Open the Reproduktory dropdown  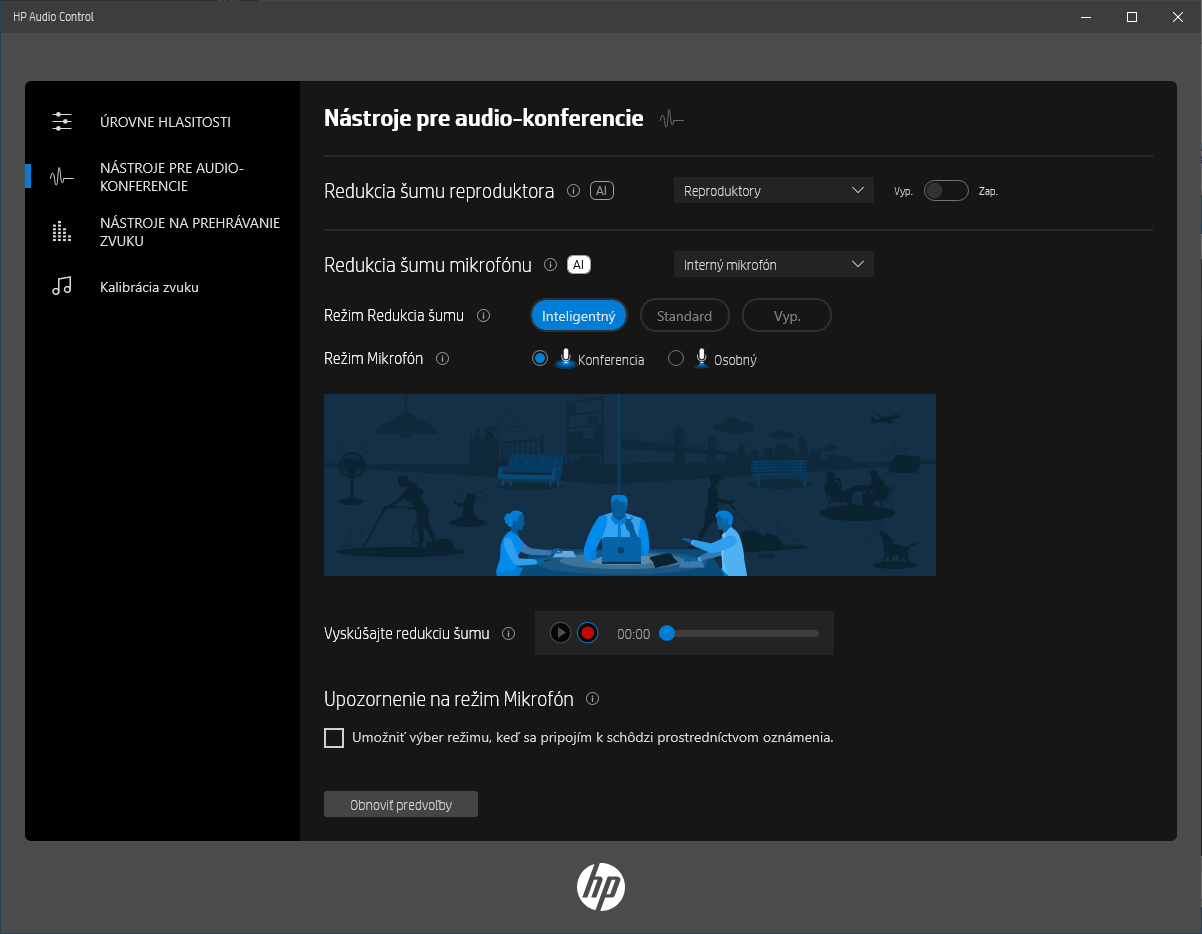pyautogui.click(x=773, y=191)
